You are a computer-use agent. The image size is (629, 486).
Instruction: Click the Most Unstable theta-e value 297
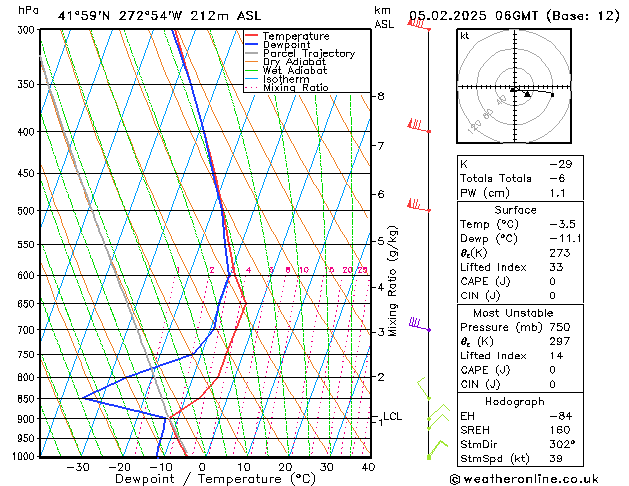click(x=560, y=341)
